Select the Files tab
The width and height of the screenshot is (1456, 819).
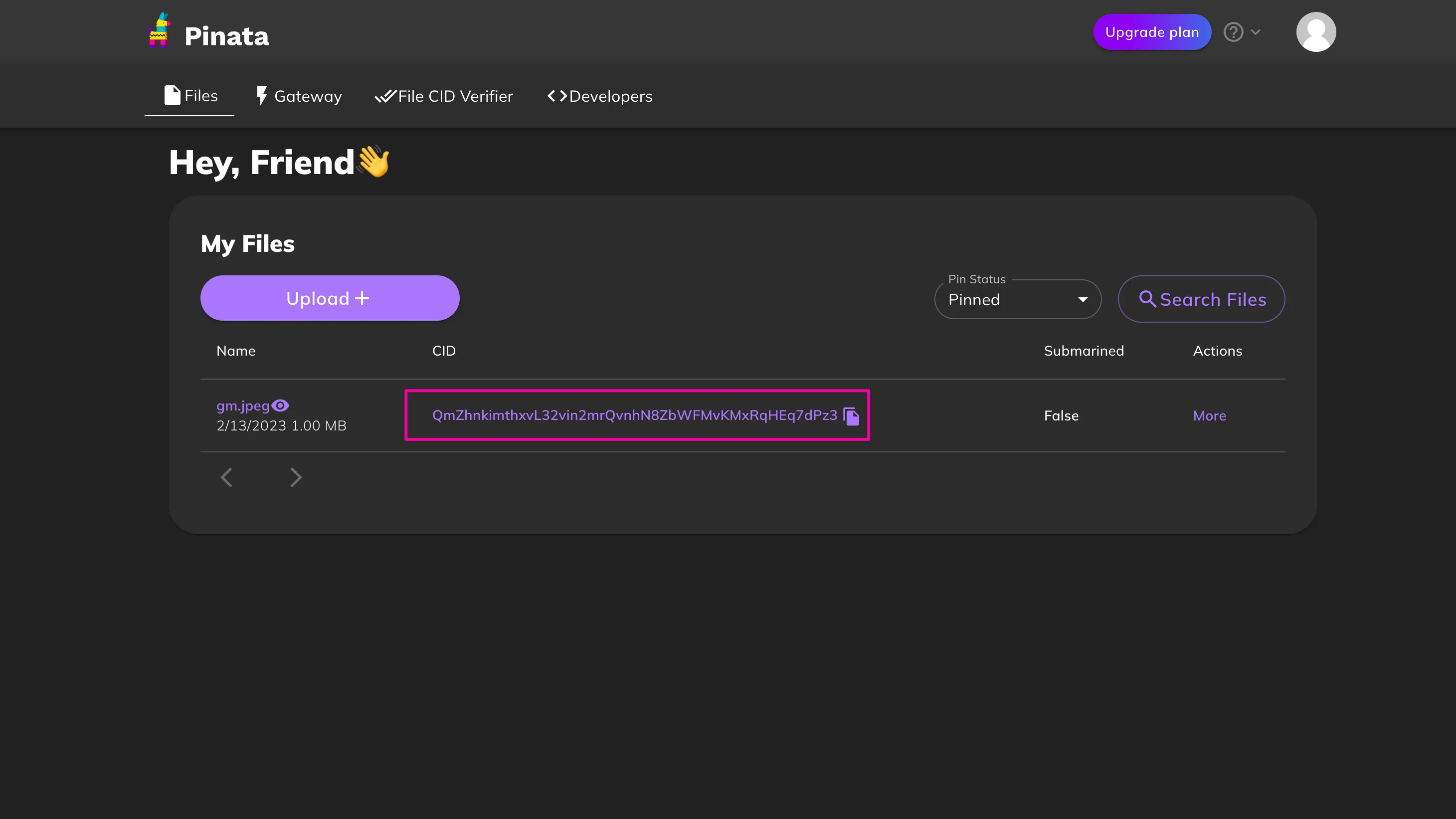click(190, 96)
